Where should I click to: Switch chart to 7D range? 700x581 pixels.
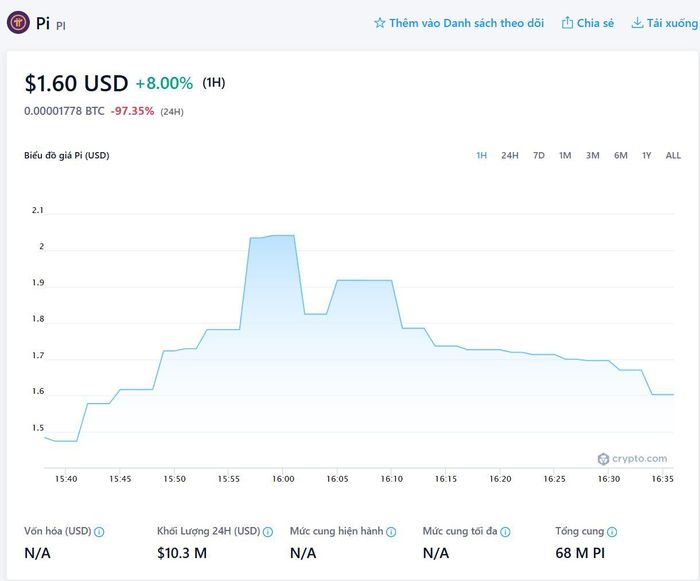539,155
